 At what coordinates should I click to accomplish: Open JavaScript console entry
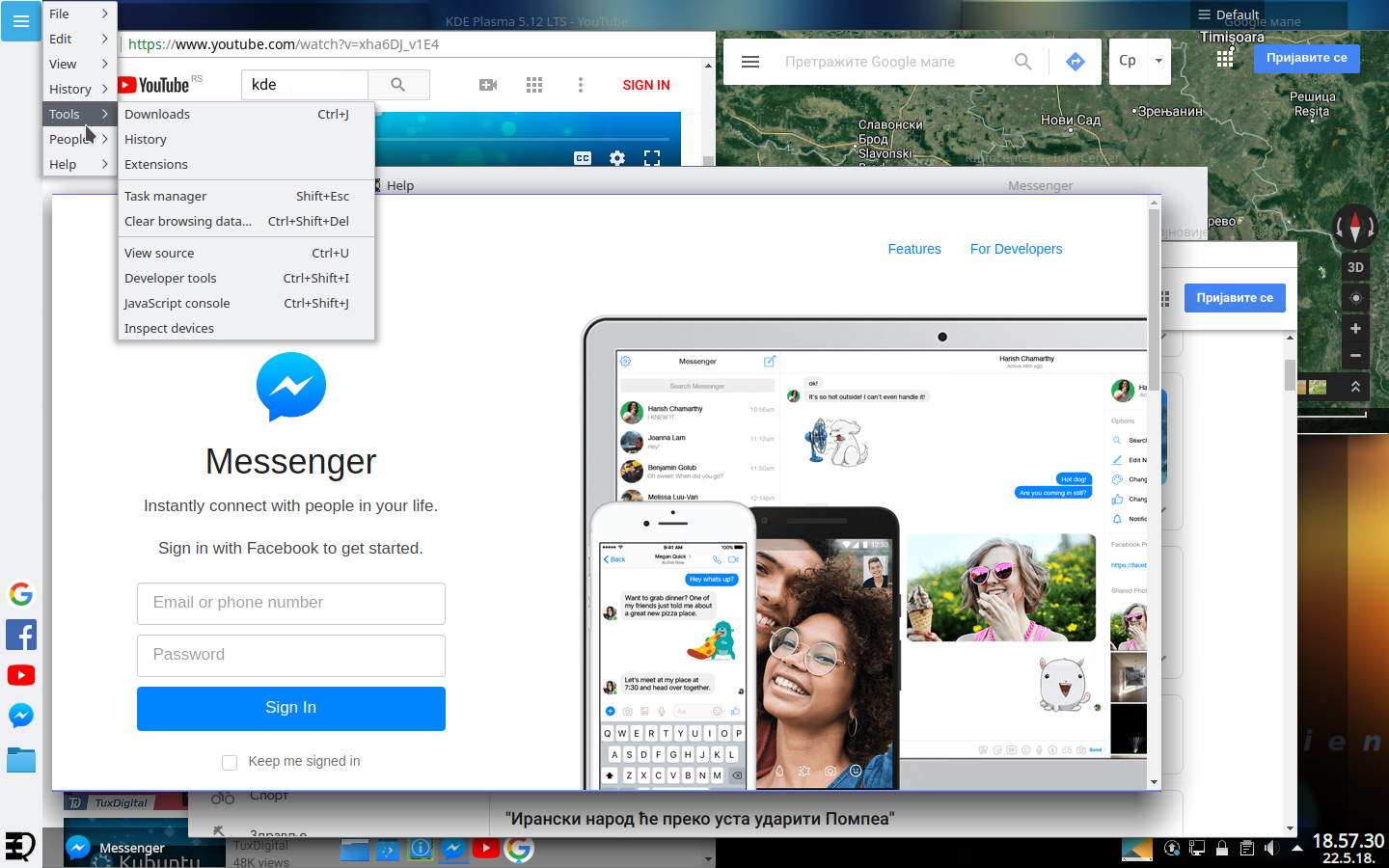tap(246, 303)
